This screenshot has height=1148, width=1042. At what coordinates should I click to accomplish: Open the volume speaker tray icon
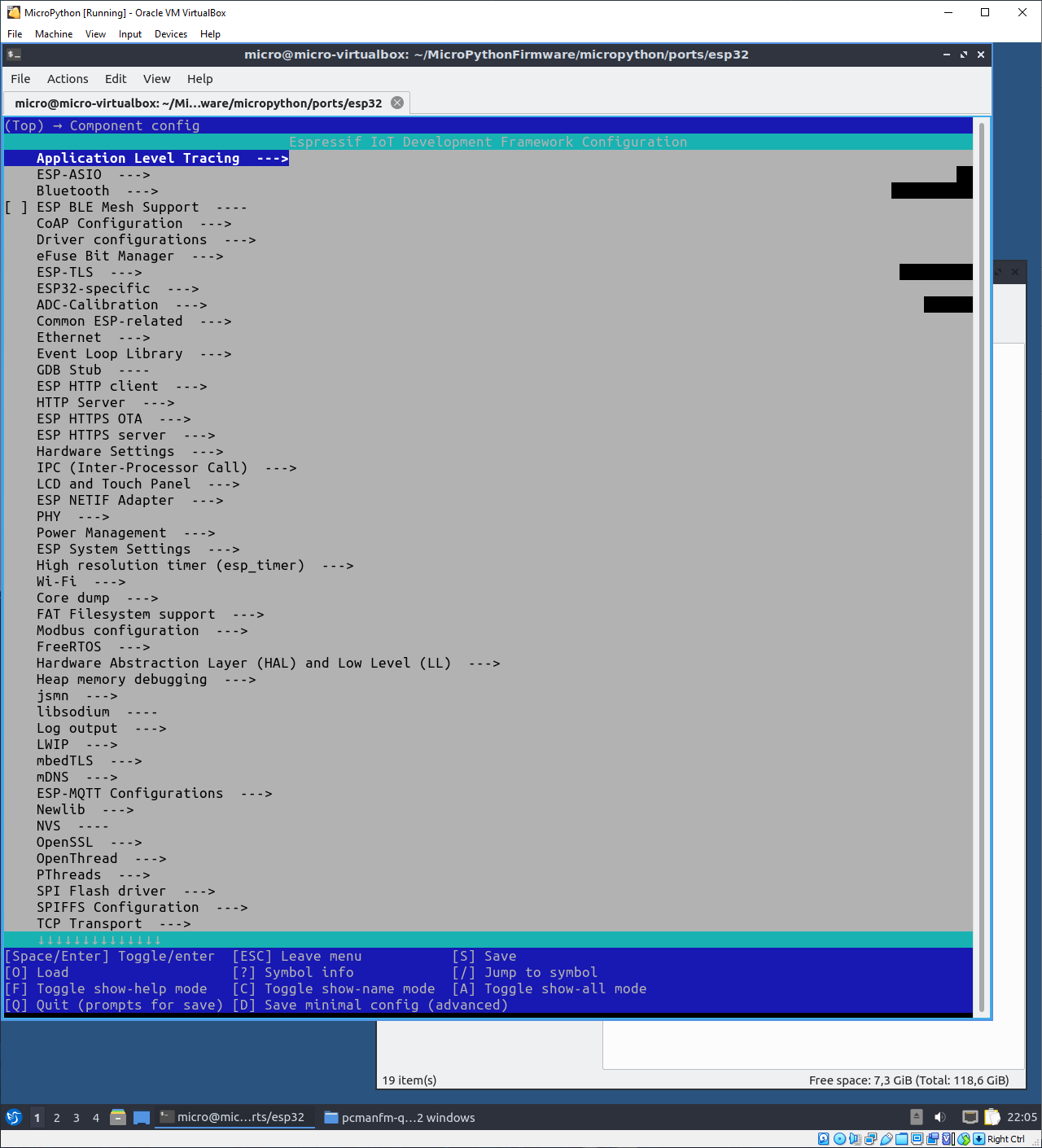pos(940,1117)
